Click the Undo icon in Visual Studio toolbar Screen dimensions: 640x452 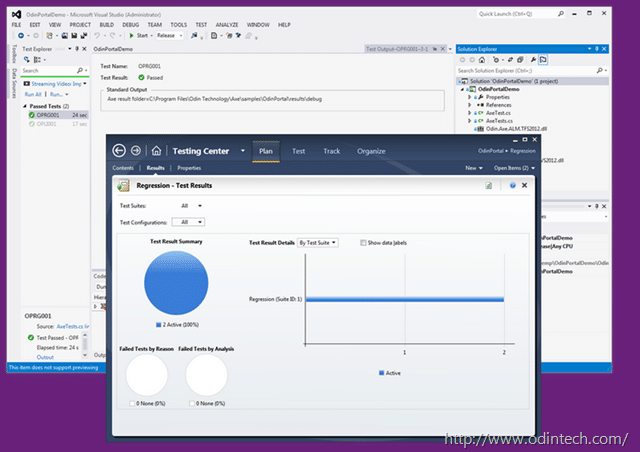(97, 36)
